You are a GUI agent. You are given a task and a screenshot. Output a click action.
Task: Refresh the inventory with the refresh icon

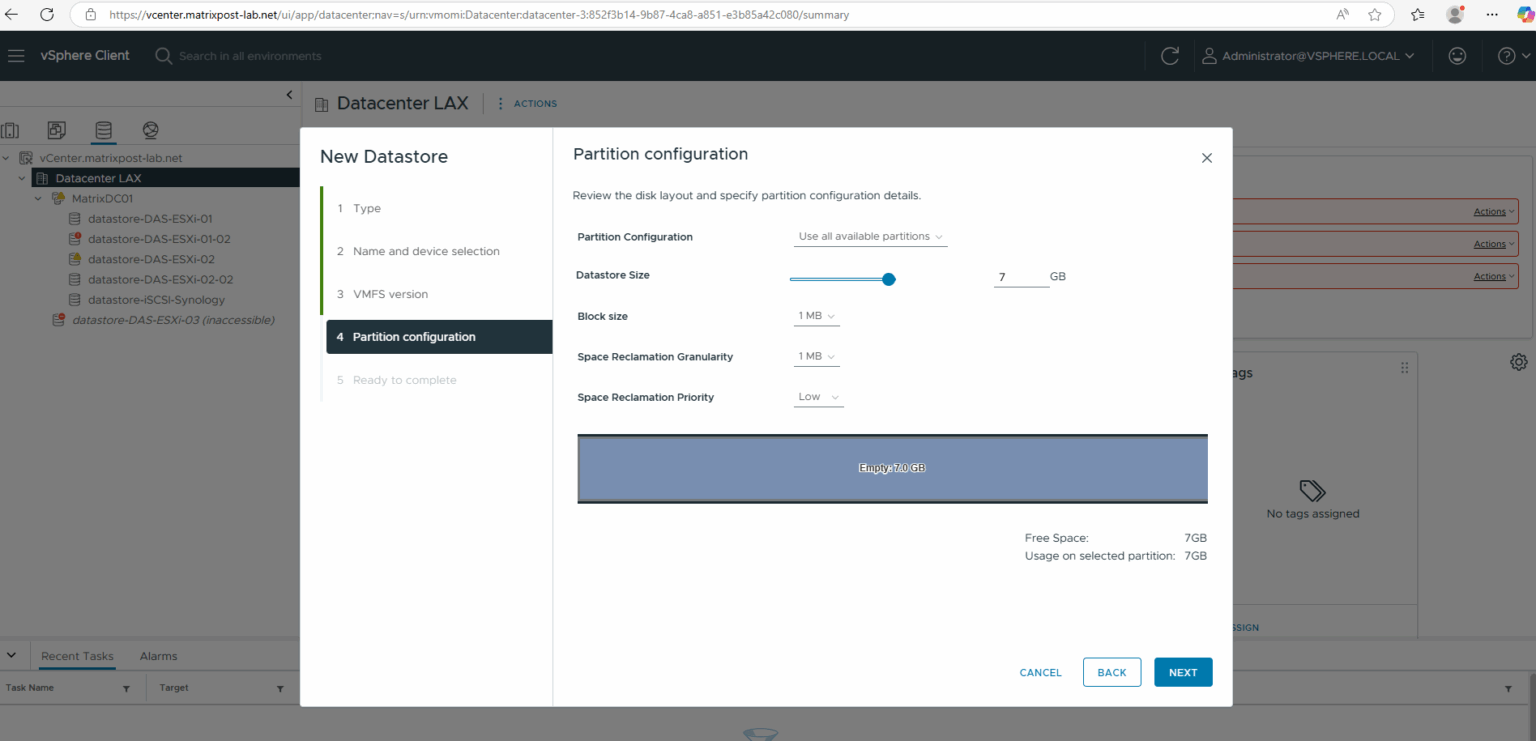click(x=1170, y=55)
